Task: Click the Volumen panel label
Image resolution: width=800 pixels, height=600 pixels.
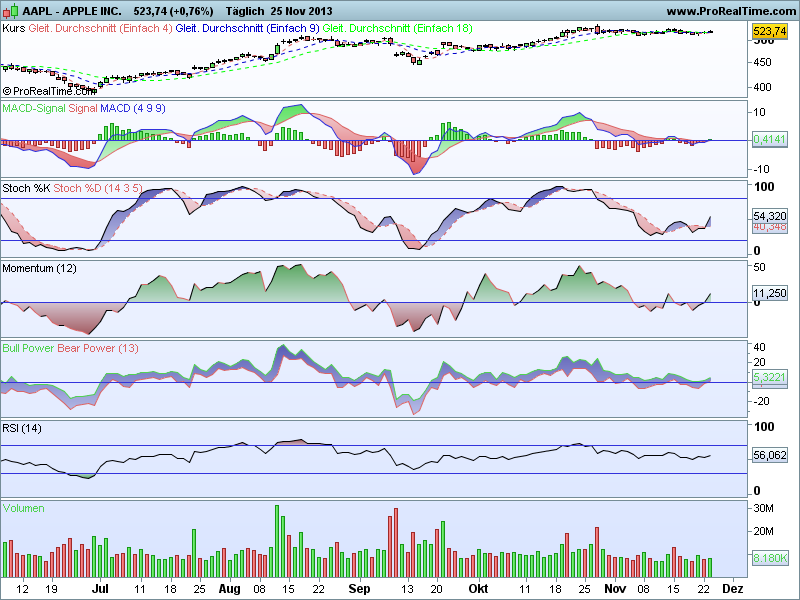Action: coord(23,508)
